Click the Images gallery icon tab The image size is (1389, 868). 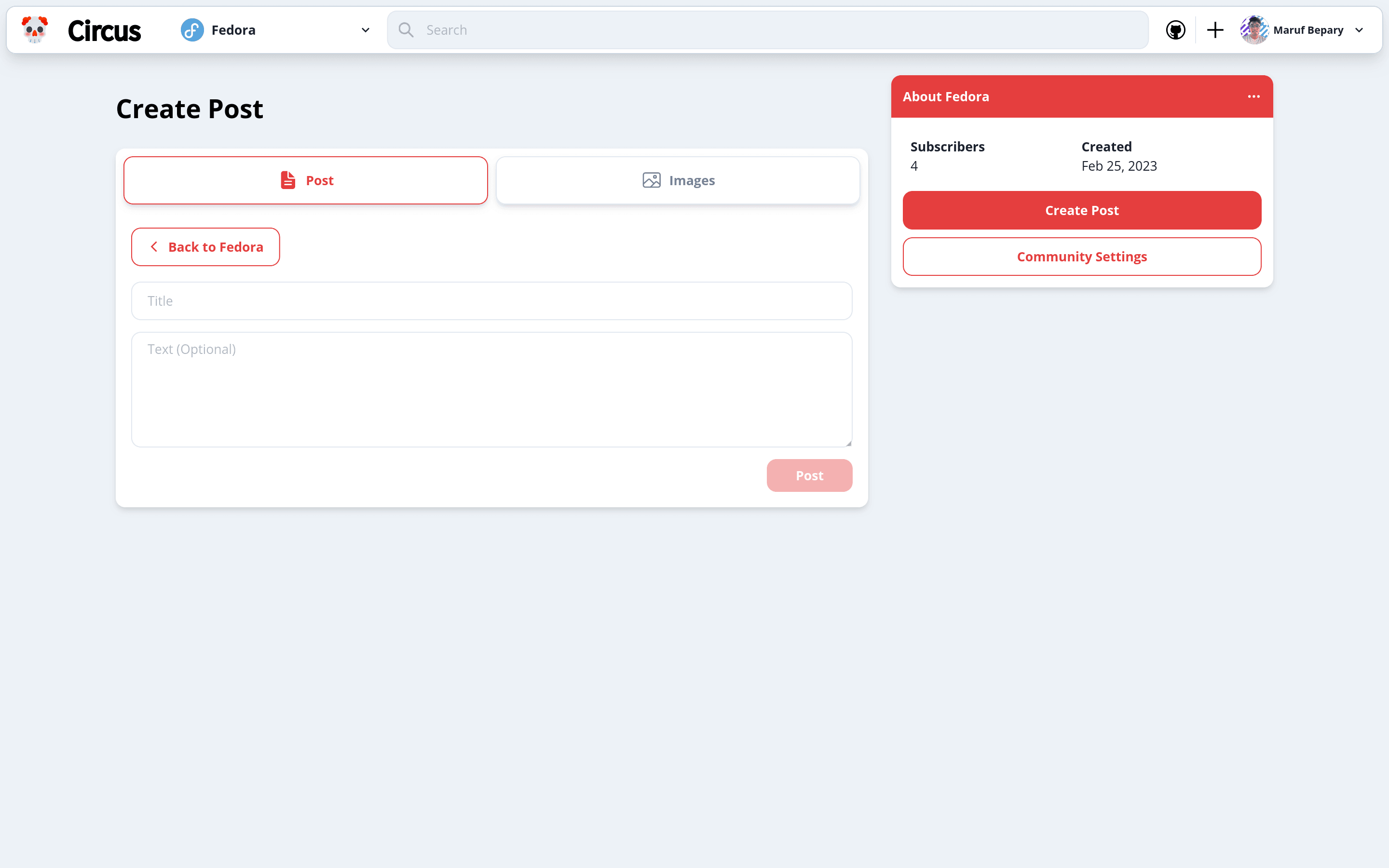651,180
